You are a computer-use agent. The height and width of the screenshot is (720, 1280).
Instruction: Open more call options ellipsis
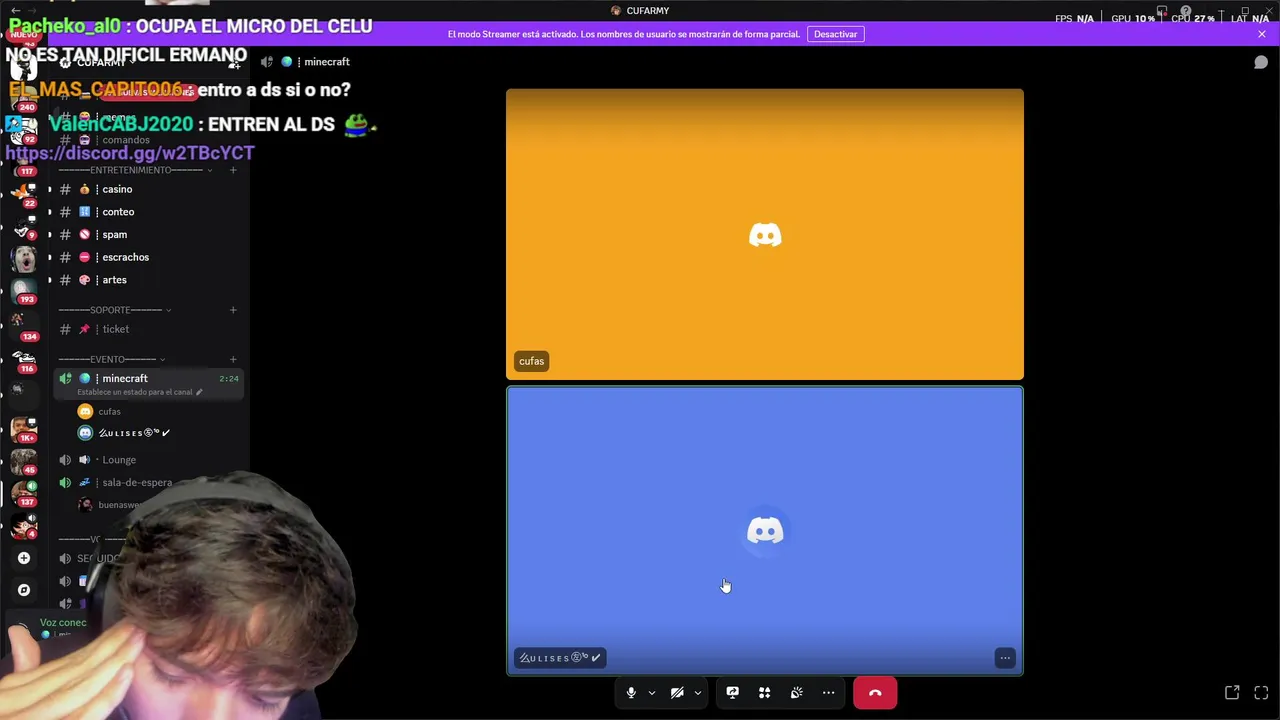pyautogui.click(x=828, y=693)
